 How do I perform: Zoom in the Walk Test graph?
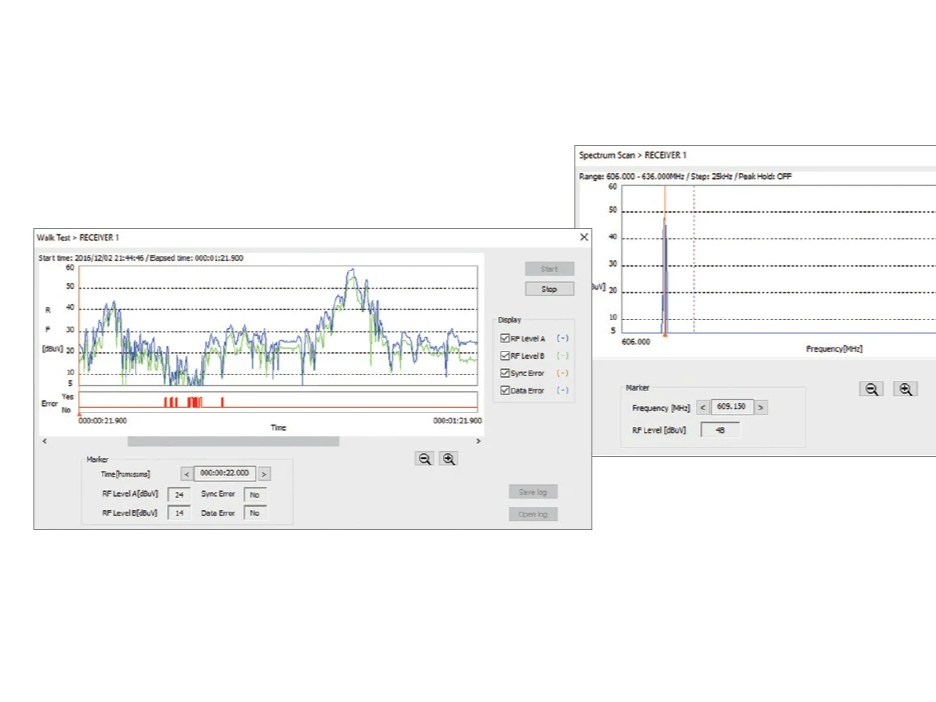pos(449,459)
